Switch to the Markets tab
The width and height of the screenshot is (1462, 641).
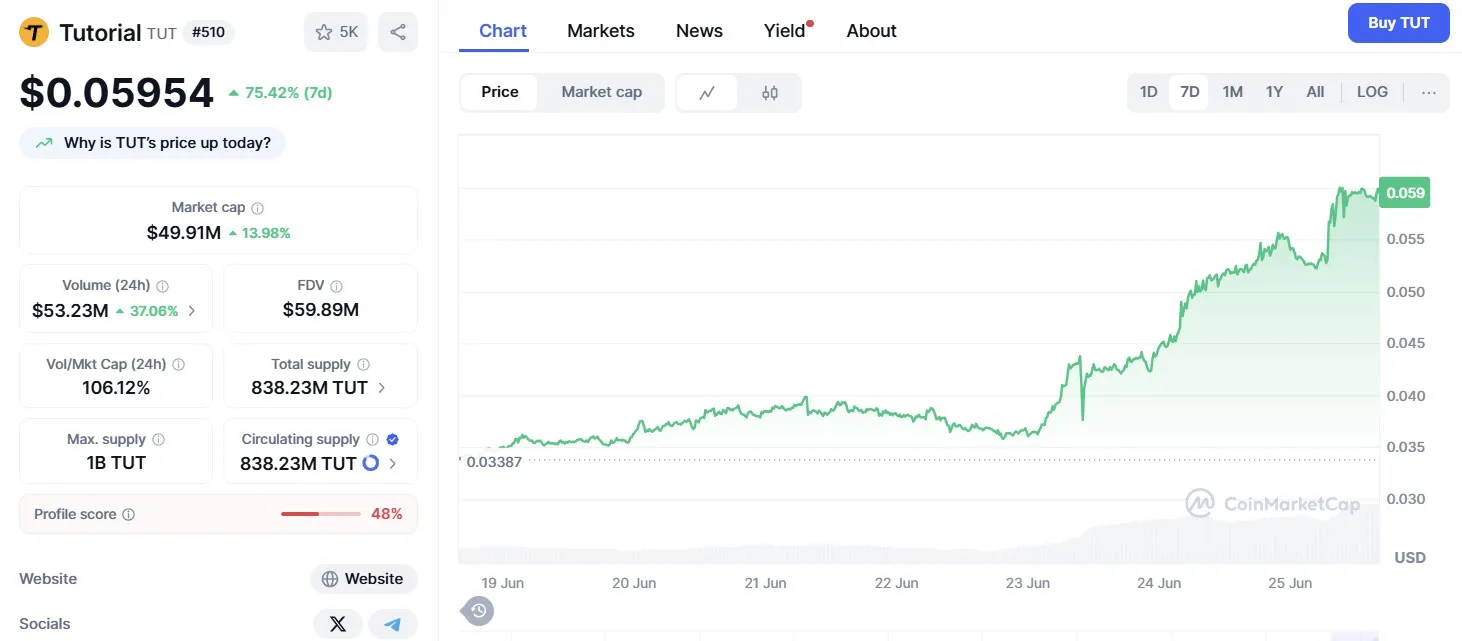pyautogui.click(x=601, y=31)
